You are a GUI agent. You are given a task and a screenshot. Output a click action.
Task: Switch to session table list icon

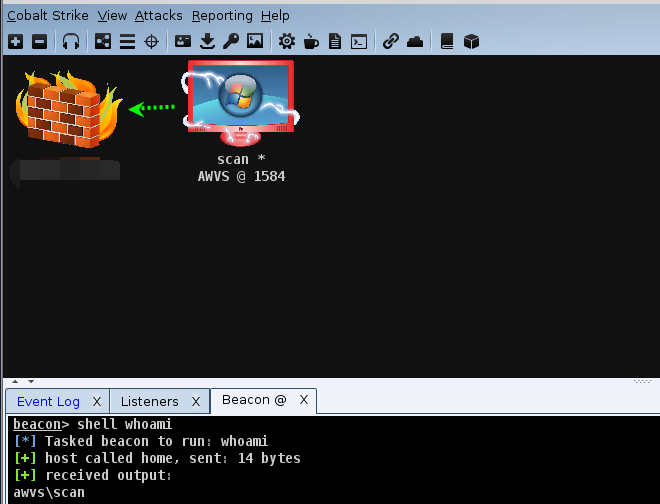(x=127, y=42)
